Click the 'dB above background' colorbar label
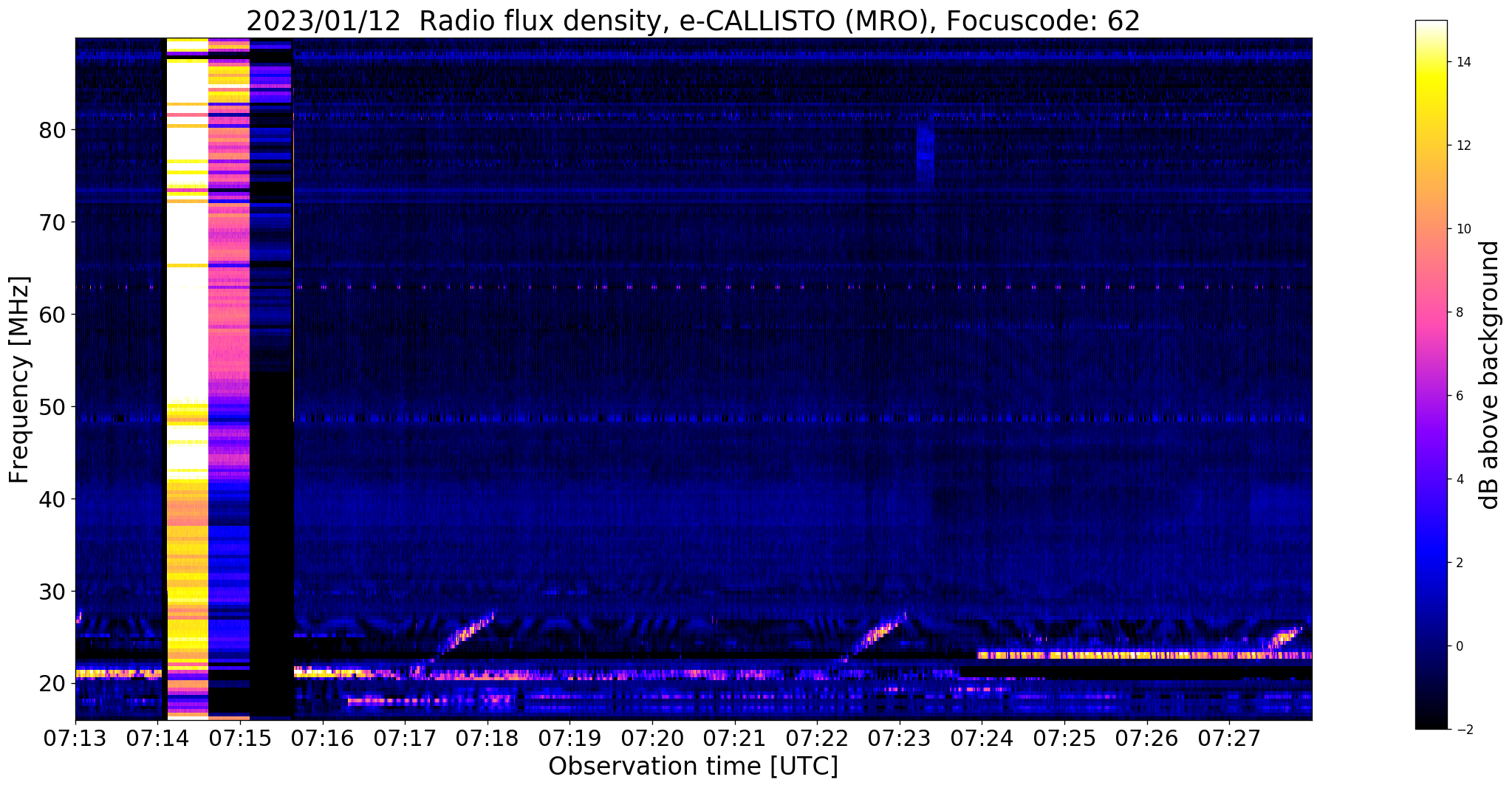 (1490, 375)
